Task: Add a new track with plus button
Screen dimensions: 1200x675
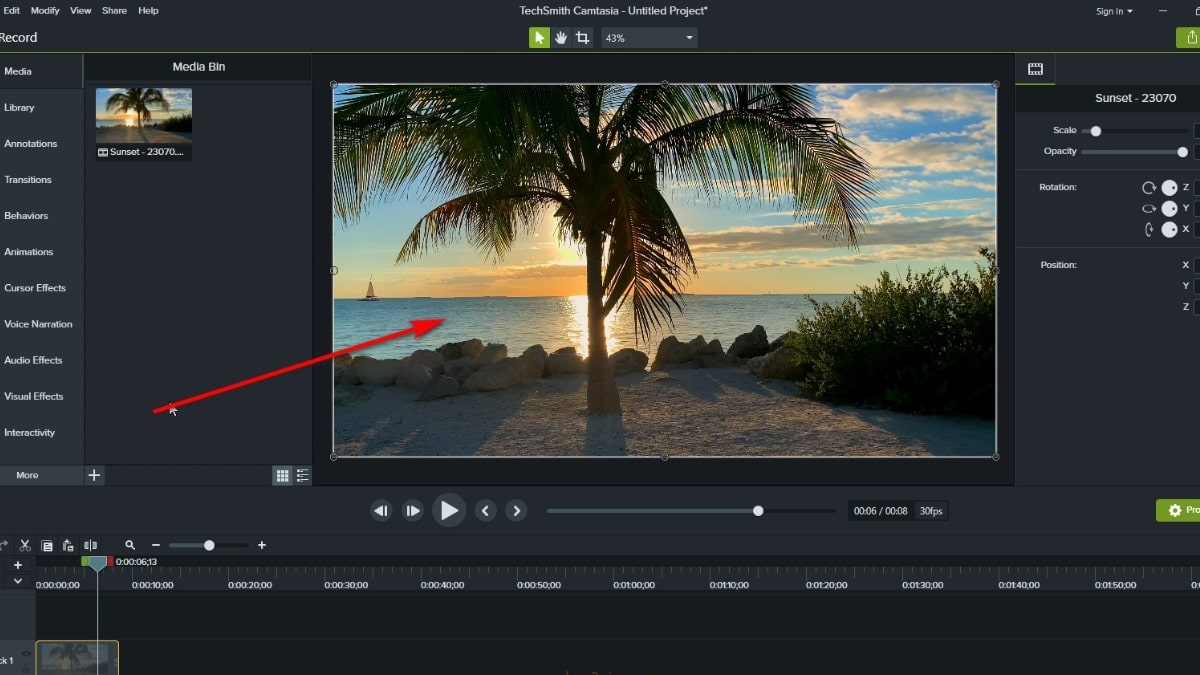Action: [x=17, y=565]
